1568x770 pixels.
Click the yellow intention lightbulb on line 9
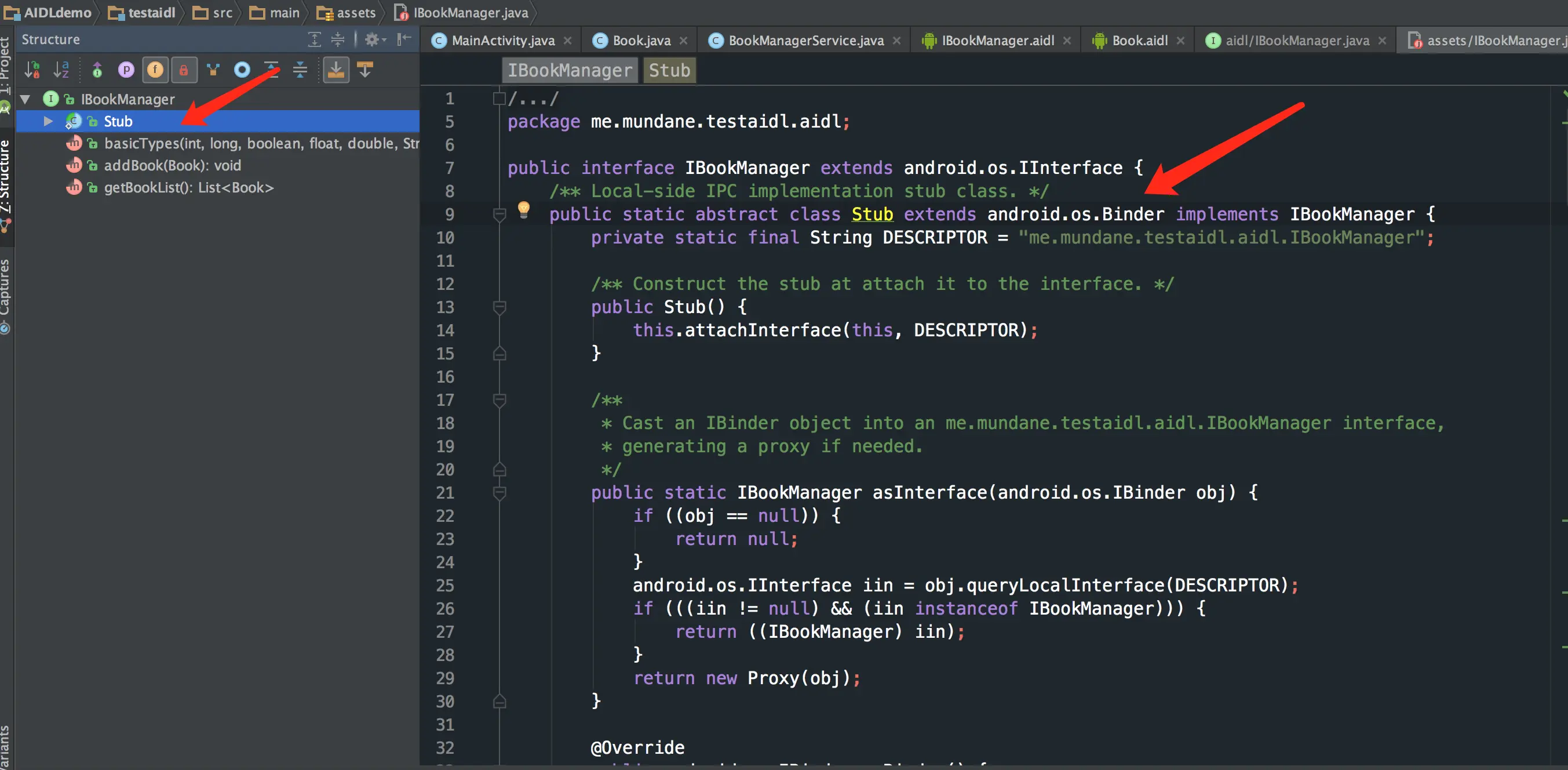(523, 209)
